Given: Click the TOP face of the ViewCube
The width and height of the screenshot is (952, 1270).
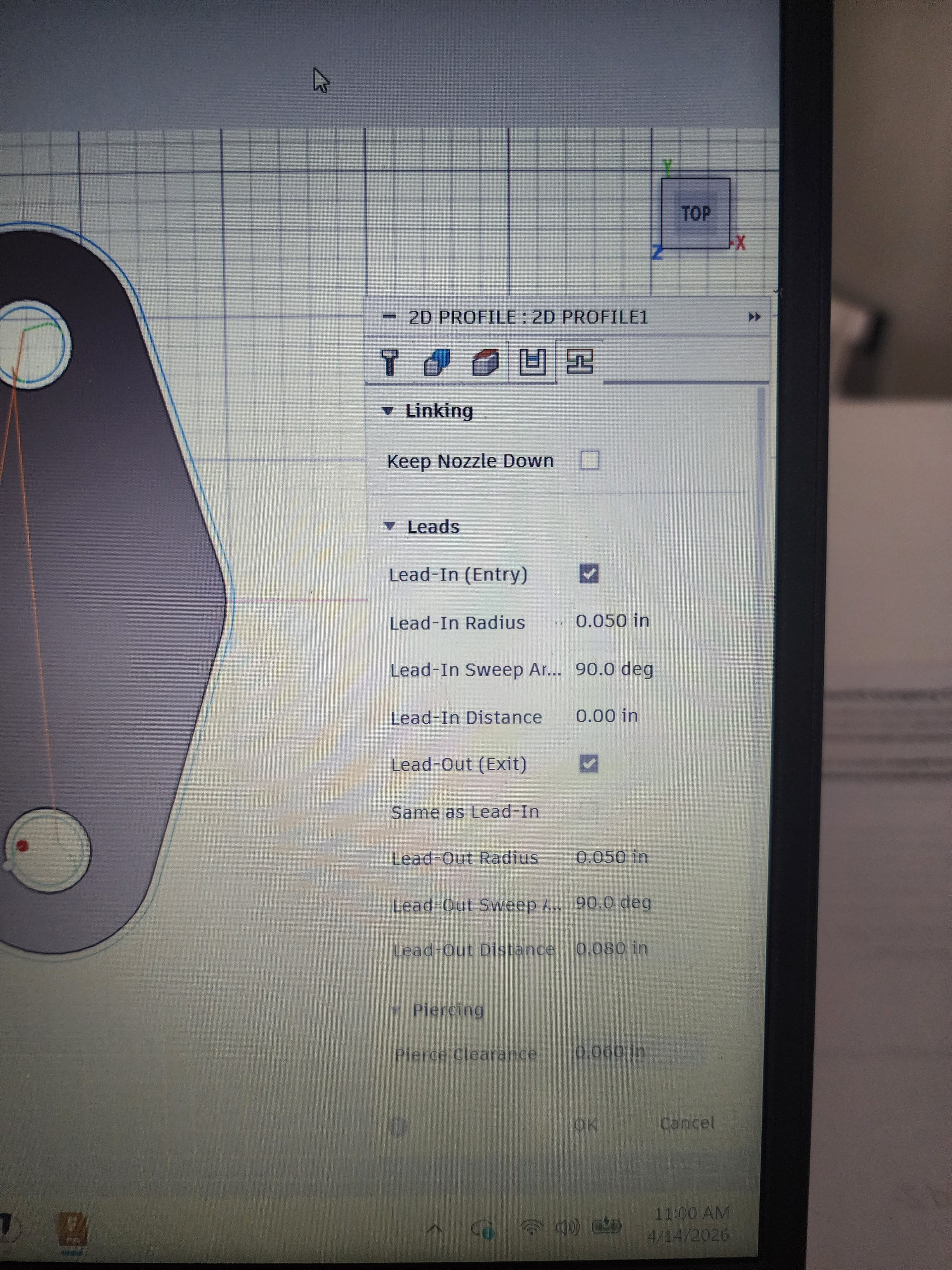Looking at the screenshot, I should click(x=696, y=214).
